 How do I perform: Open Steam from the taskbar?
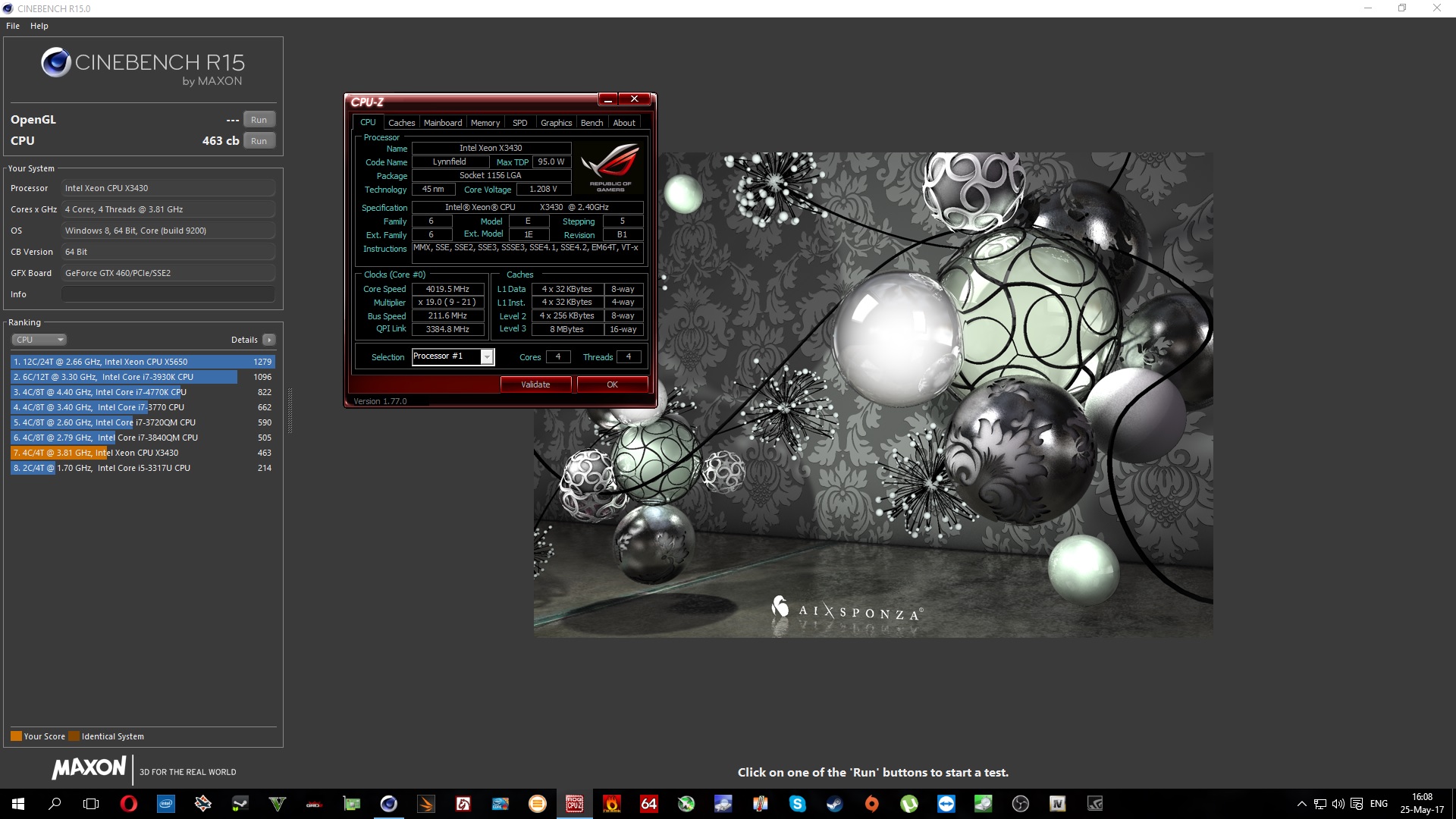pos(835,804)
